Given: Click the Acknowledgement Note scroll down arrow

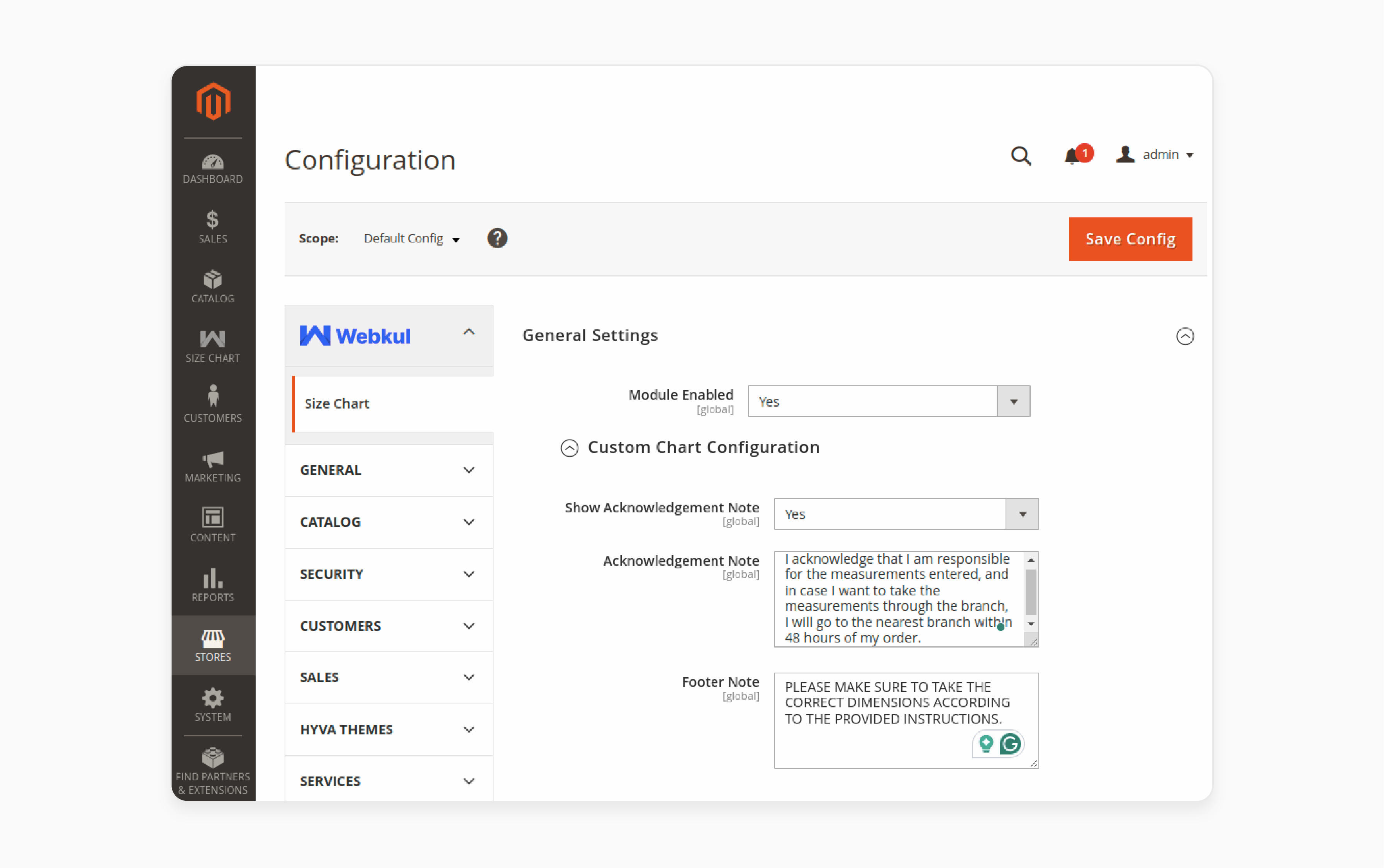Looking at the screenshot, I should point(1031,624).
